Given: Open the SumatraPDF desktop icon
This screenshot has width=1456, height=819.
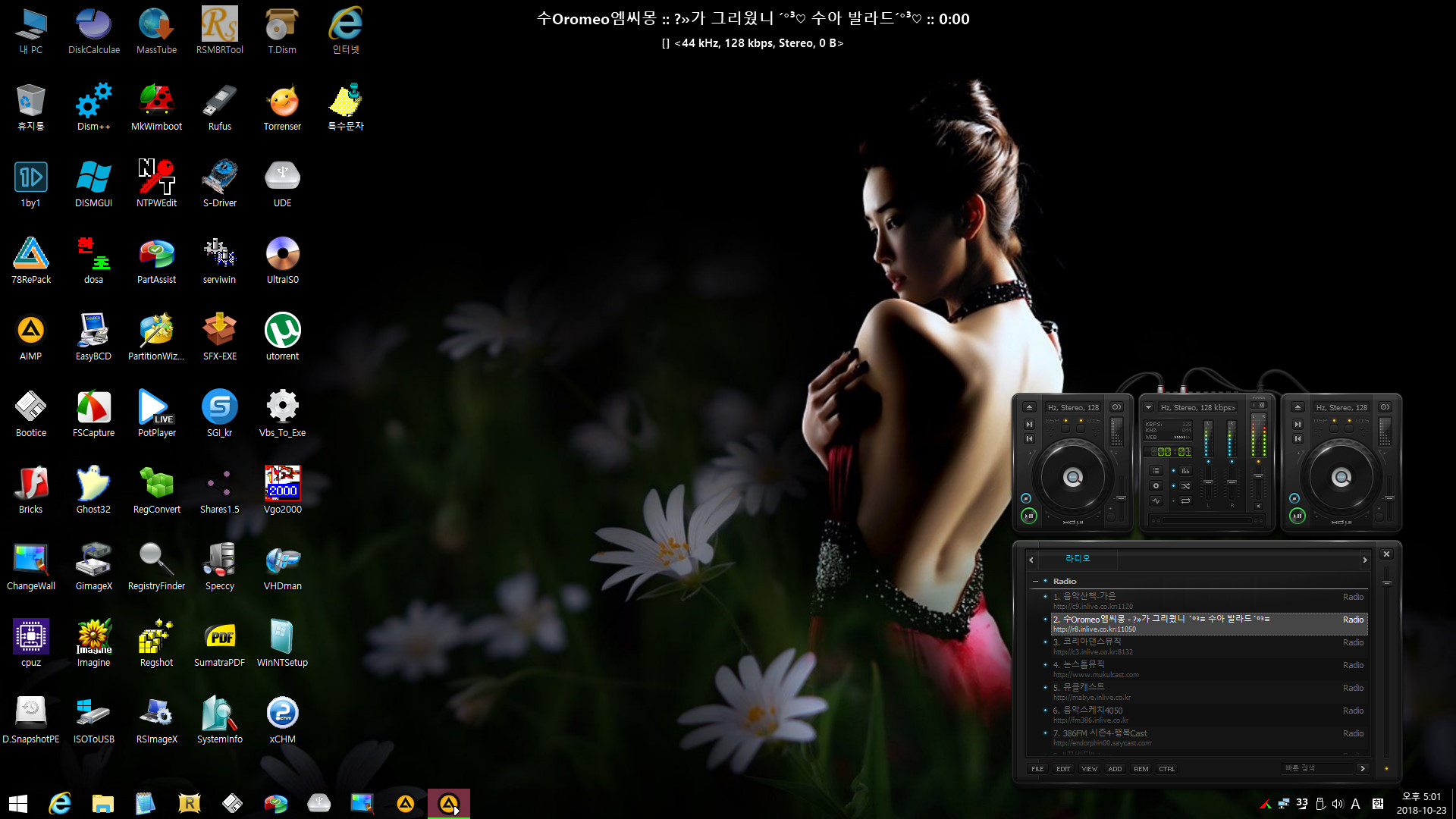Looking at the screenshot, I should pyautogui.click(x=219, y=644).
